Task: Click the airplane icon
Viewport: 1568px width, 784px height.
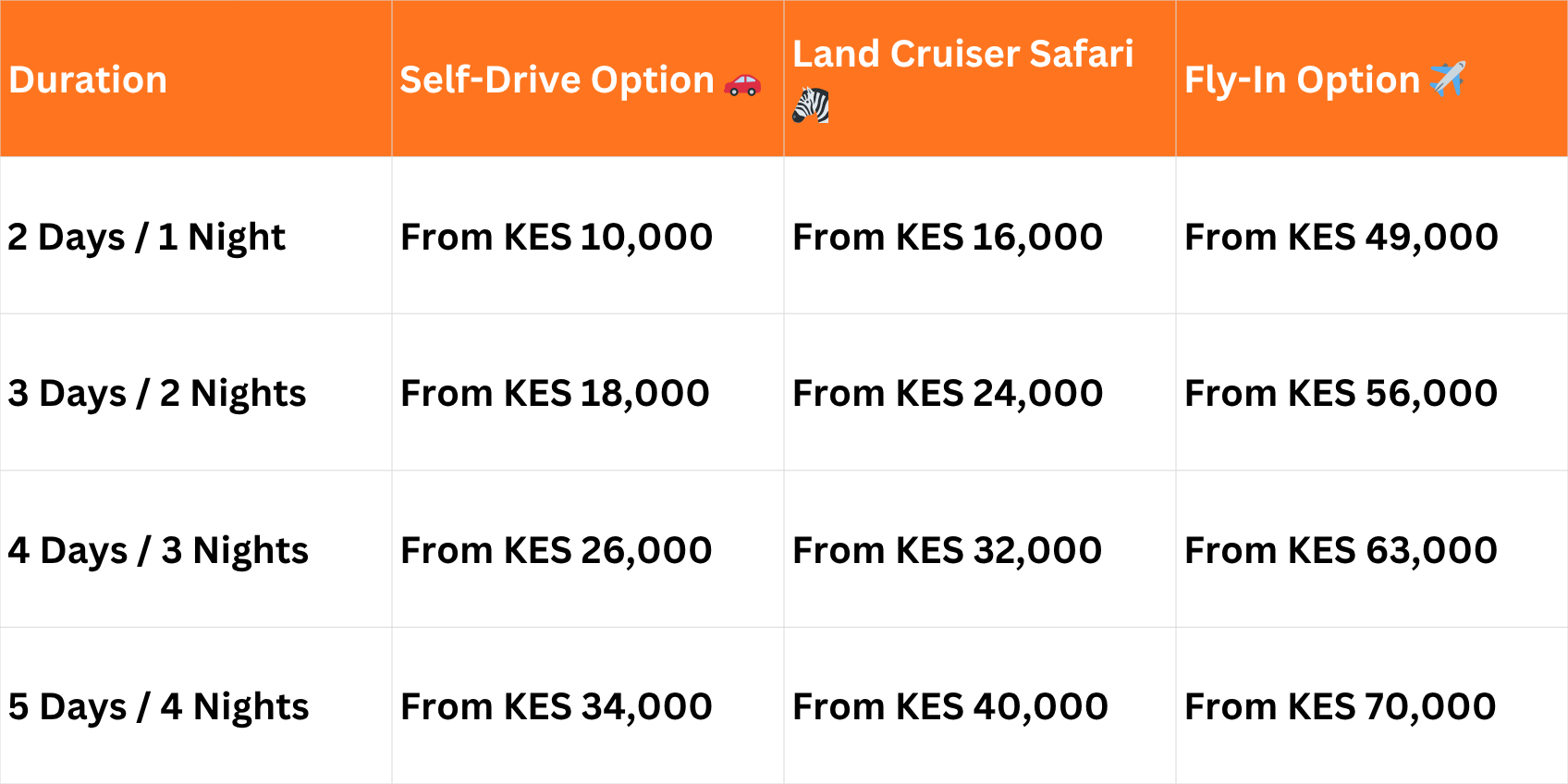Action: click(1448, 80)
